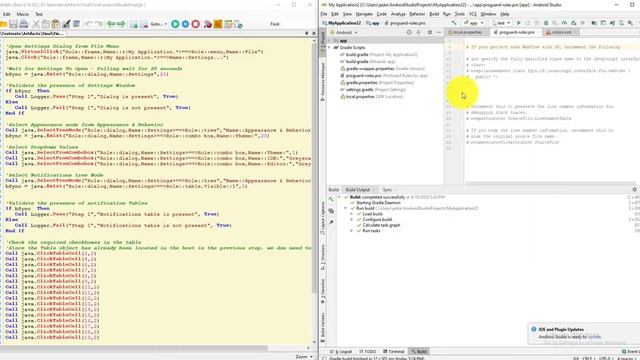640x360 pixels.
Task: Collapse the 'Build: completed successfully' node
Action: 340,197
